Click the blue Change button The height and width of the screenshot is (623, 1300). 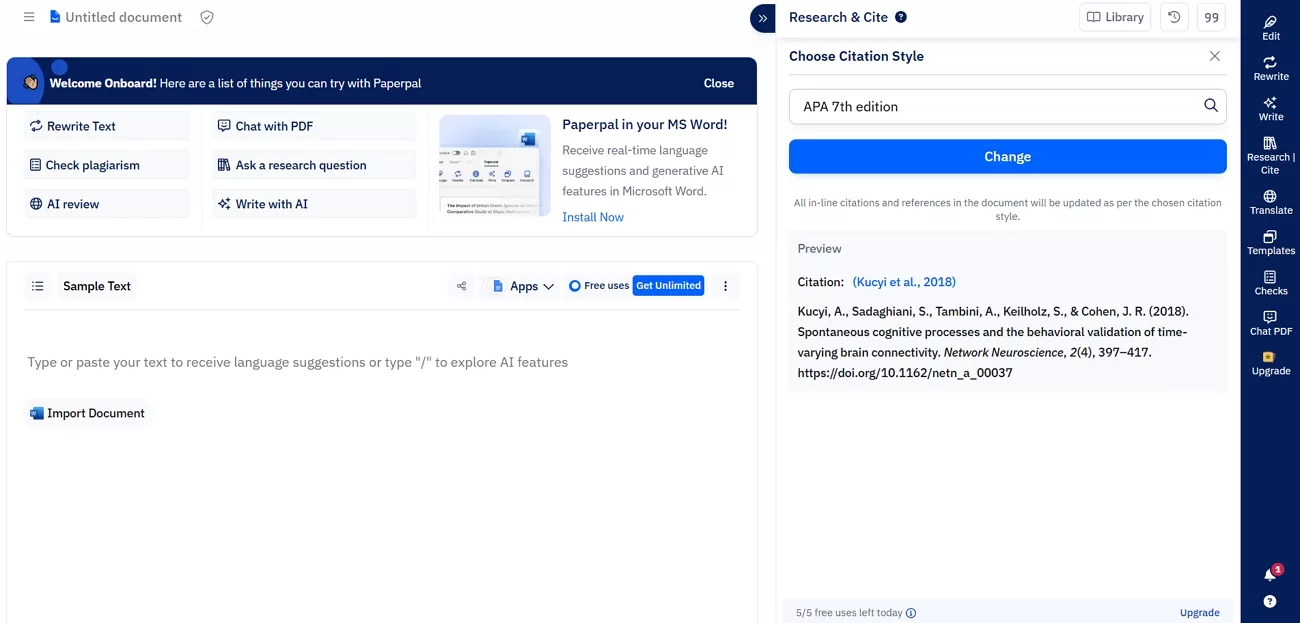point(1007,156)
